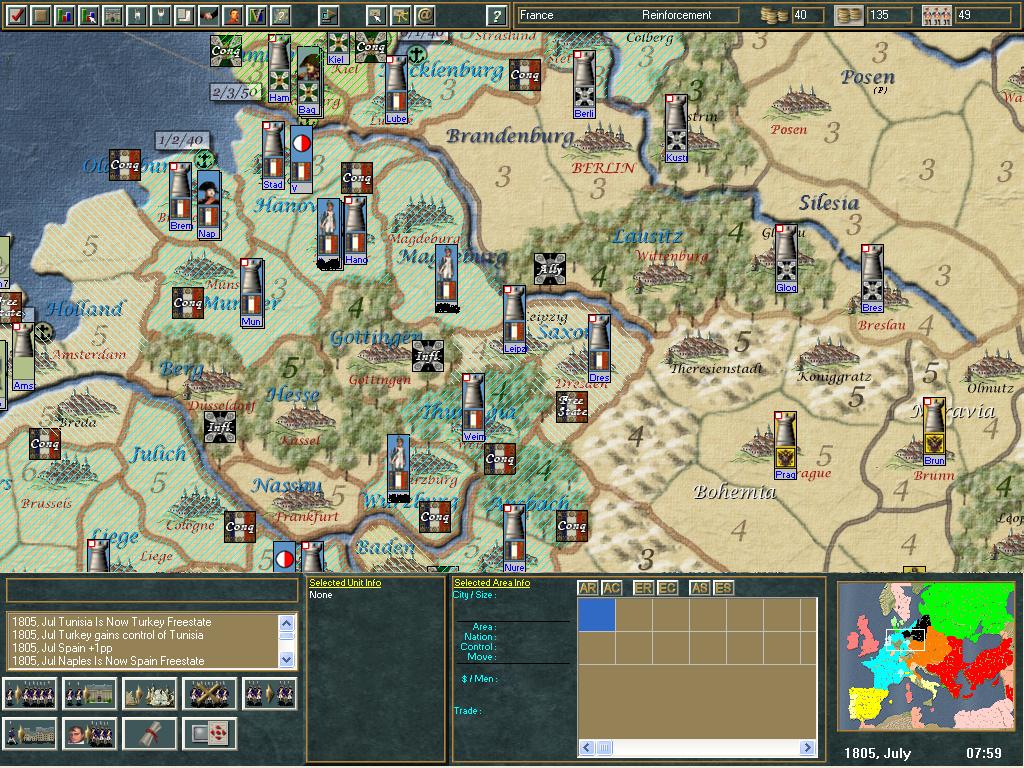
Task: Click the yellow running figure map icon
Action: point(400,15)
